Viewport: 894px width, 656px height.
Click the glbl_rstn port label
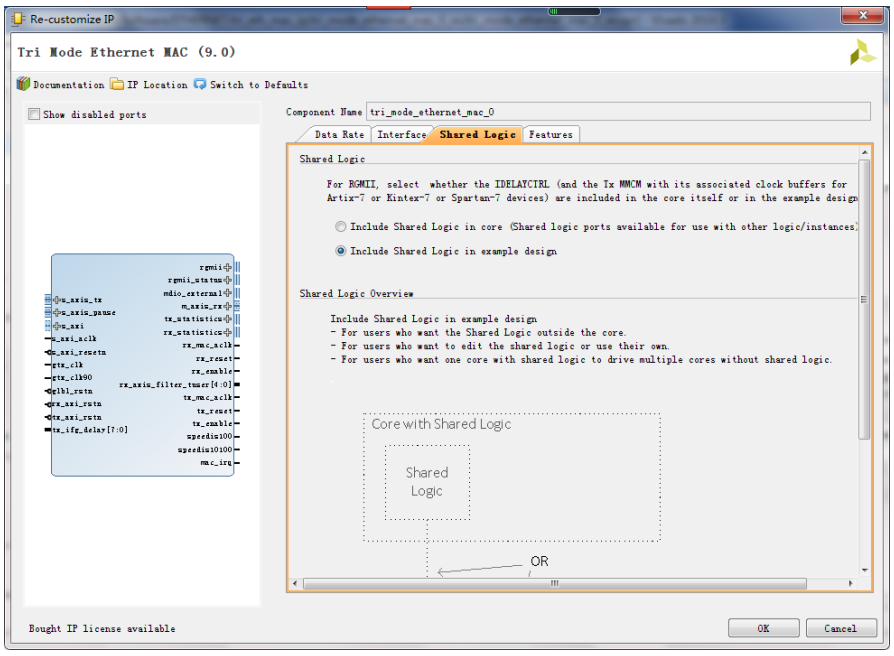point(72,391)
